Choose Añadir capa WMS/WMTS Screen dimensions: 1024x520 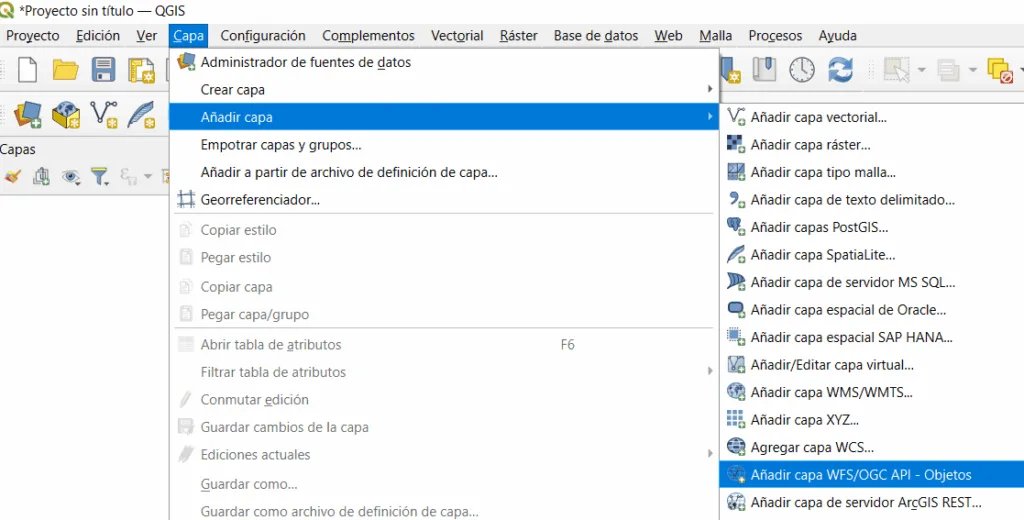(872, 391)
